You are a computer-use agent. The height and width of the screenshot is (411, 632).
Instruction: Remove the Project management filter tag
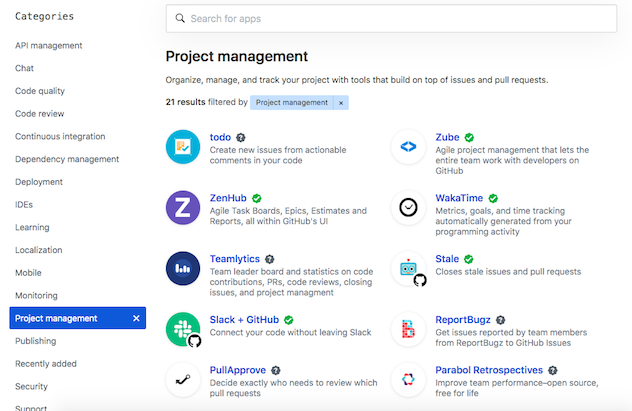(341, 103)
